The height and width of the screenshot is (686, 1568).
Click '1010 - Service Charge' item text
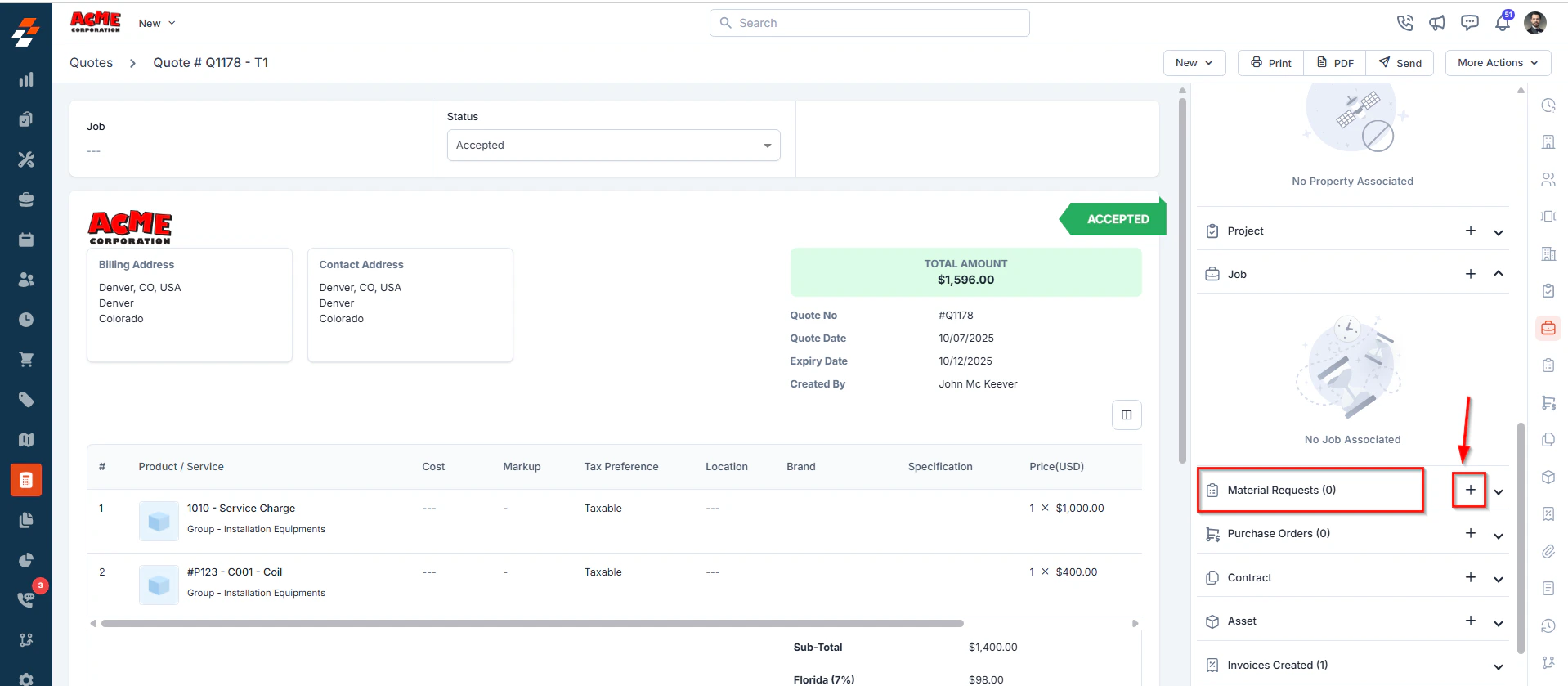241,508
